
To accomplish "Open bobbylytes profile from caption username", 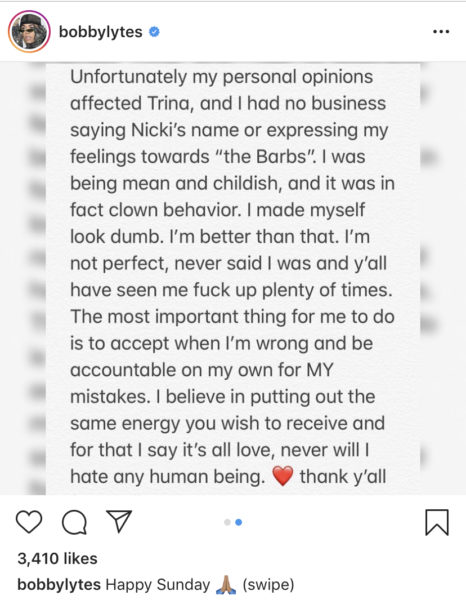I will 59,585.
